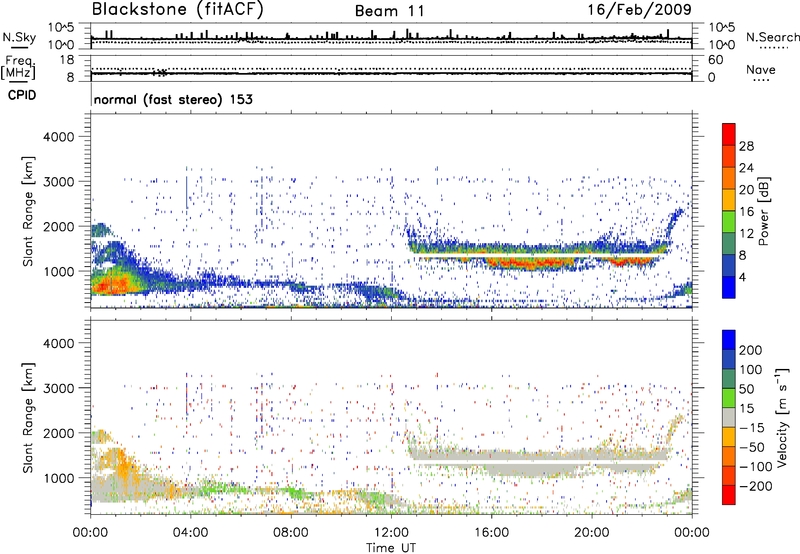Click the '3000' tick on the velocity panel

click(x=59, y=388)
